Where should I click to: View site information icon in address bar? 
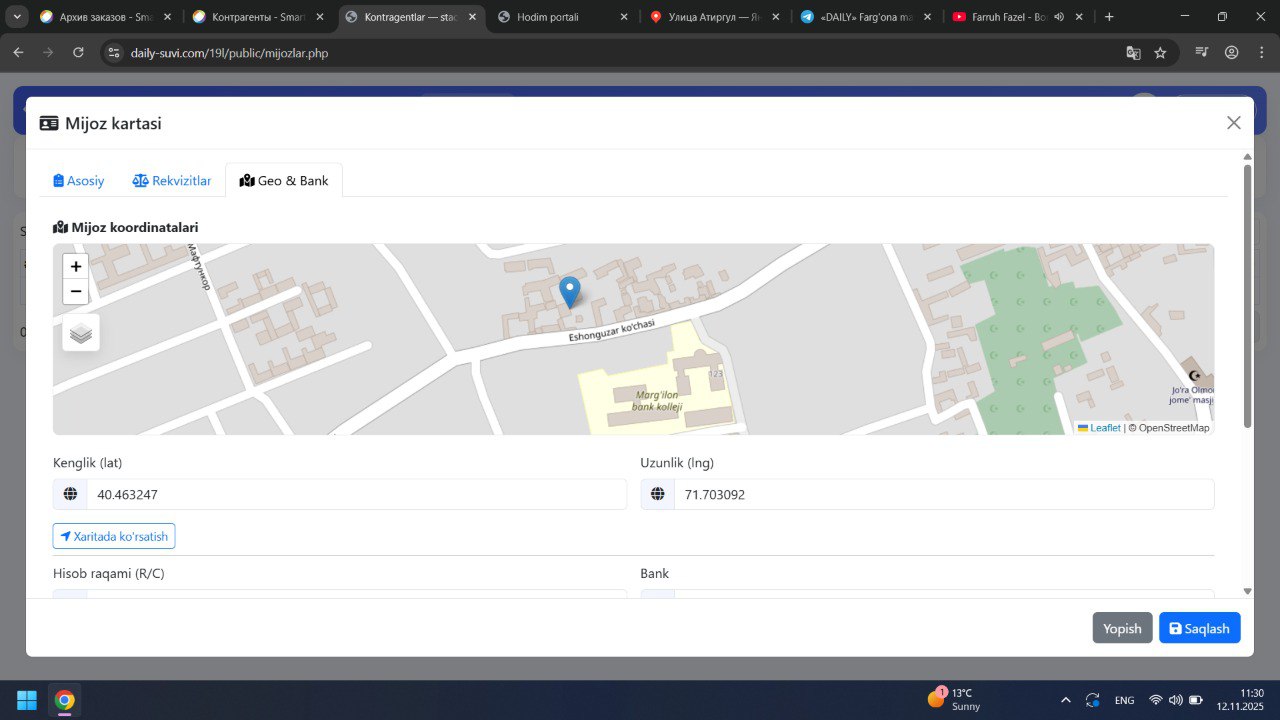113,52
